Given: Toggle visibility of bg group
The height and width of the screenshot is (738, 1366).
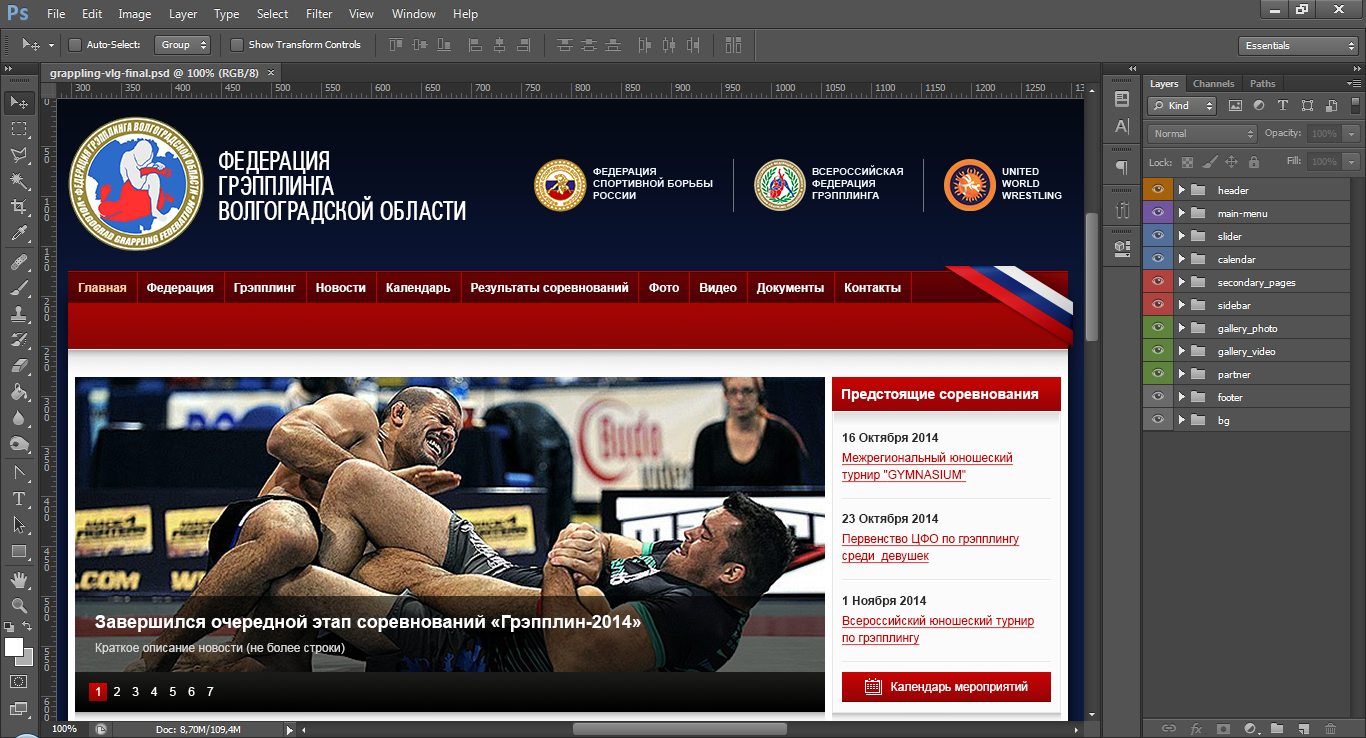Looking at the screenshot, I should pyautogui.click(x=1159, y=420).
